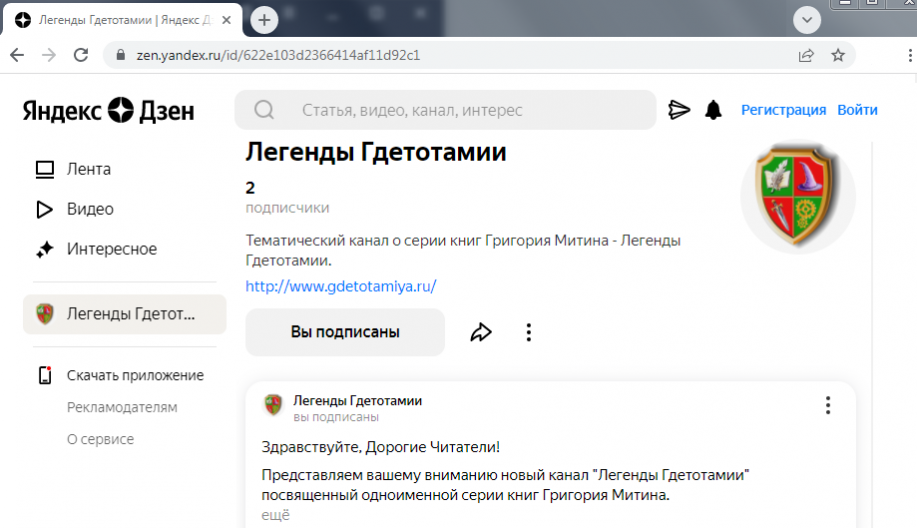Share this page from the address bar

[806, 55]
